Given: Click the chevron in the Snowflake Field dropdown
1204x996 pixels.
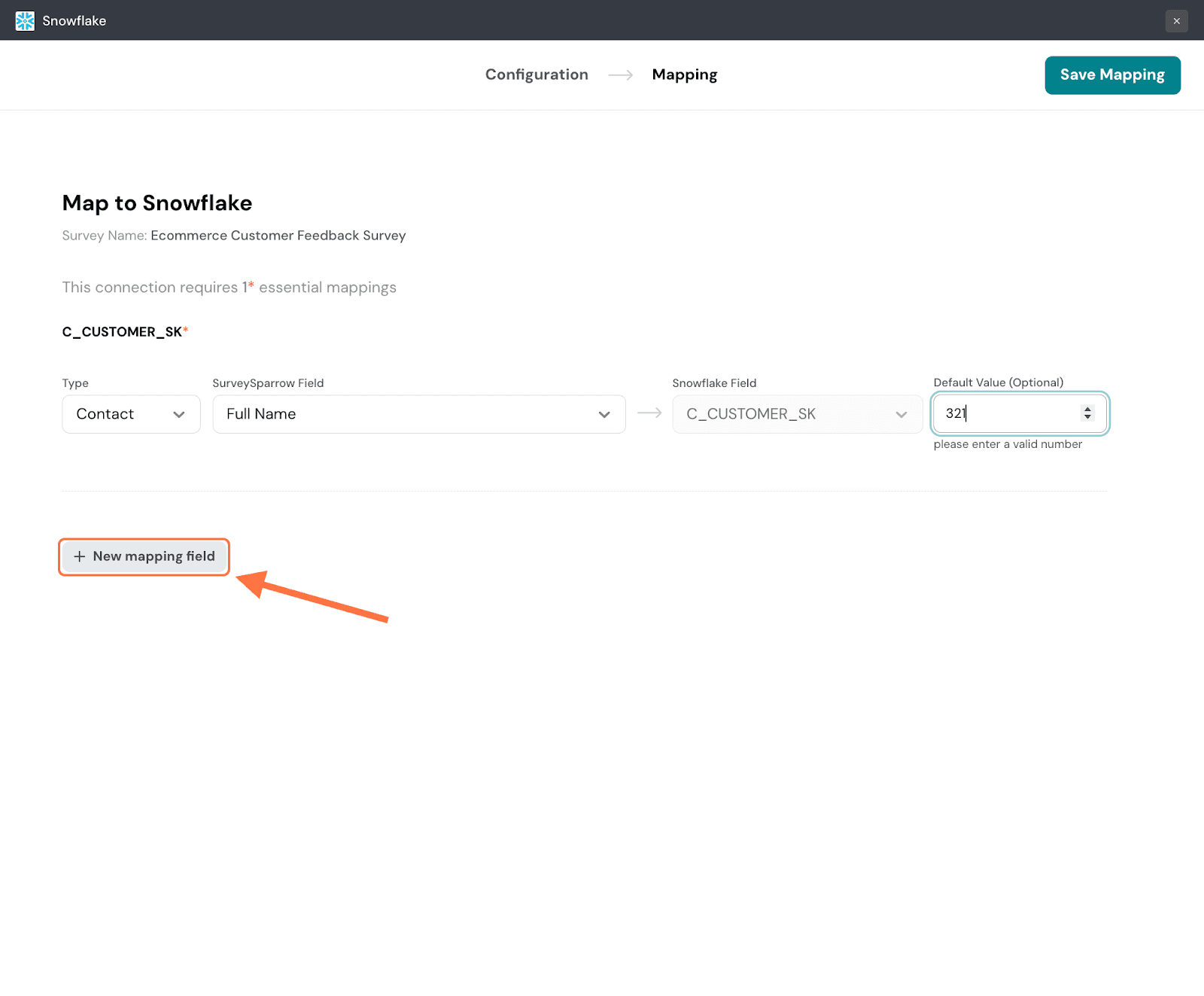Looking at the screenshot, I should pos(901,415).
